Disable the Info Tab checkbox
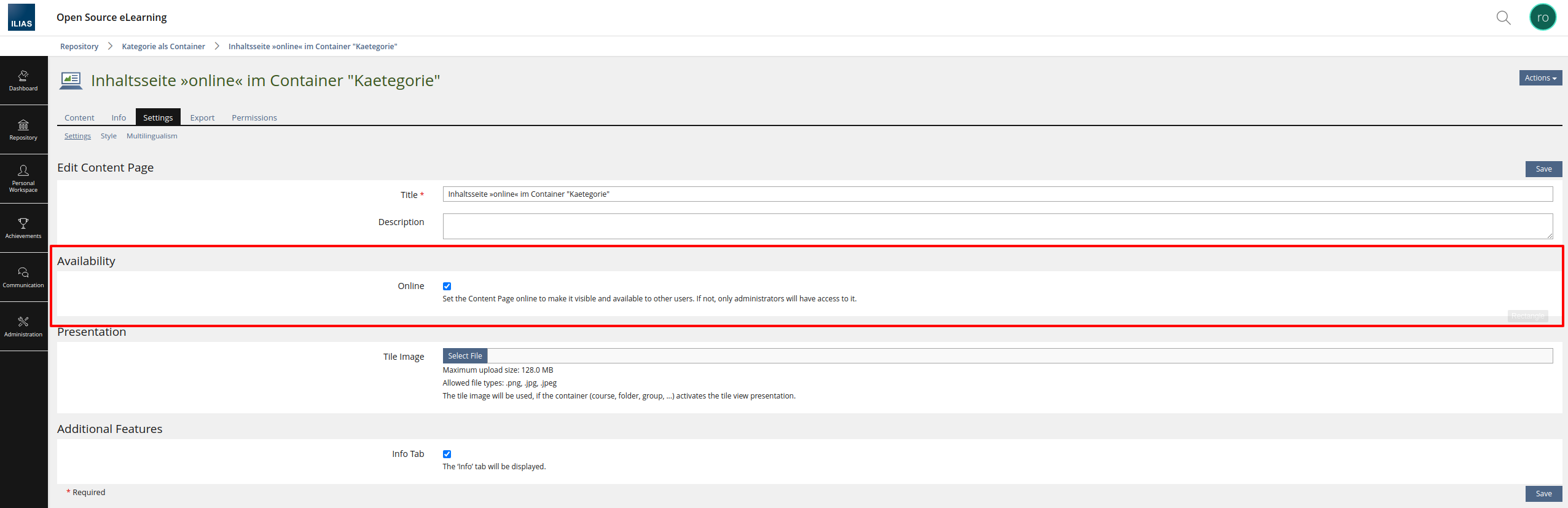 (x=447, y=454)
